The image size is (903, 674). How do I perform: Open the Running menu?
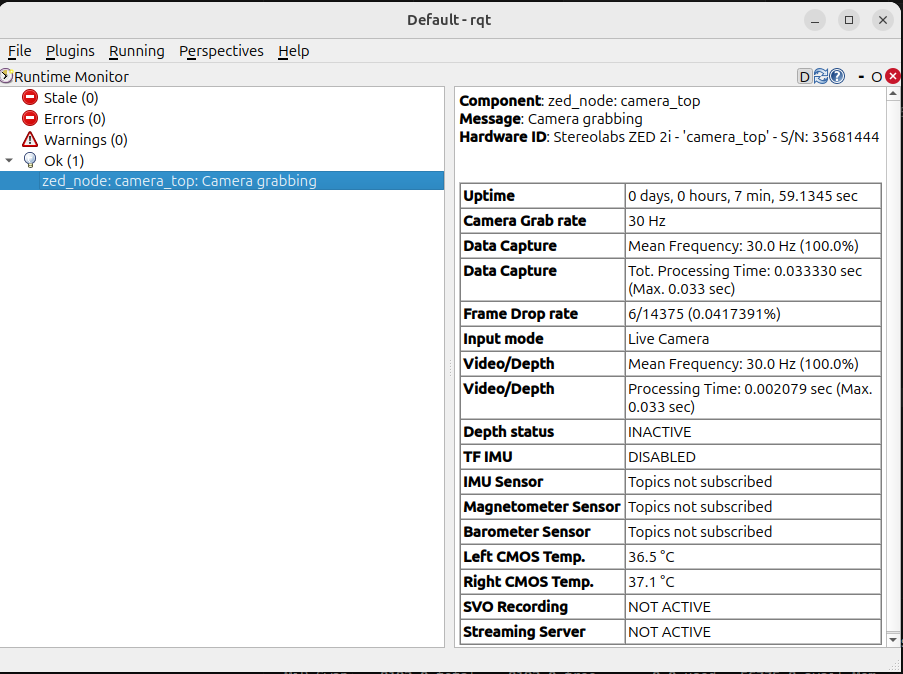pos(137,51)
